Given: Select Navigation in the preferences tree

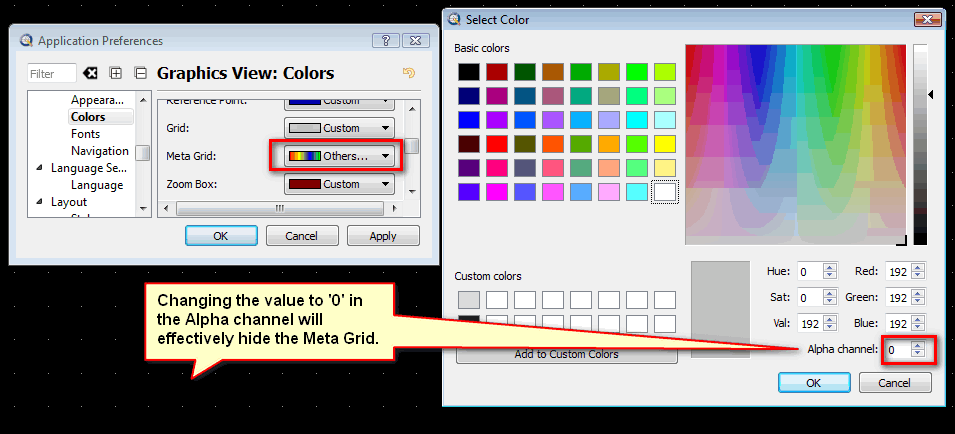Looking at the screenshot, I should click(x=100, y=151).
